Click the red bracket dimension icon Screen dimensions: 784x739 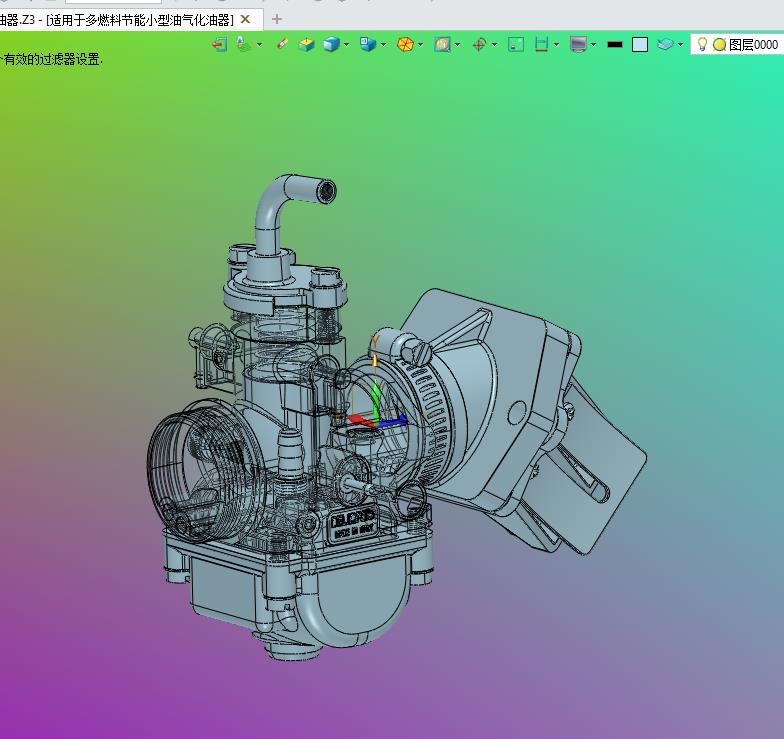pyautogui.click(x=542, y=44)
